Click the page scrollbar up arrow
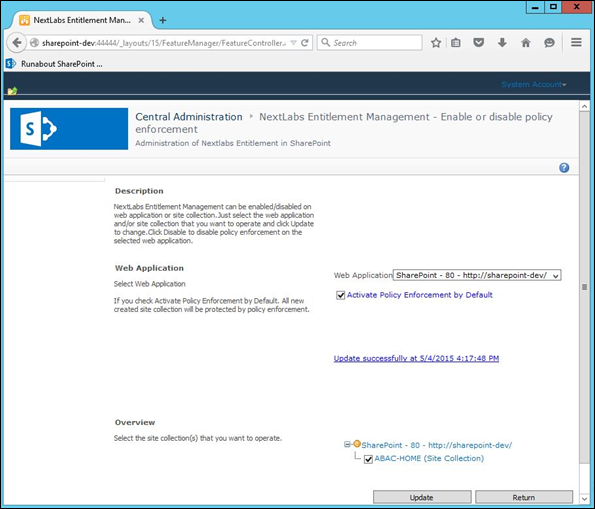Image resolution: width=595 pixels, height=509 pixels. [x=584, y=106]
